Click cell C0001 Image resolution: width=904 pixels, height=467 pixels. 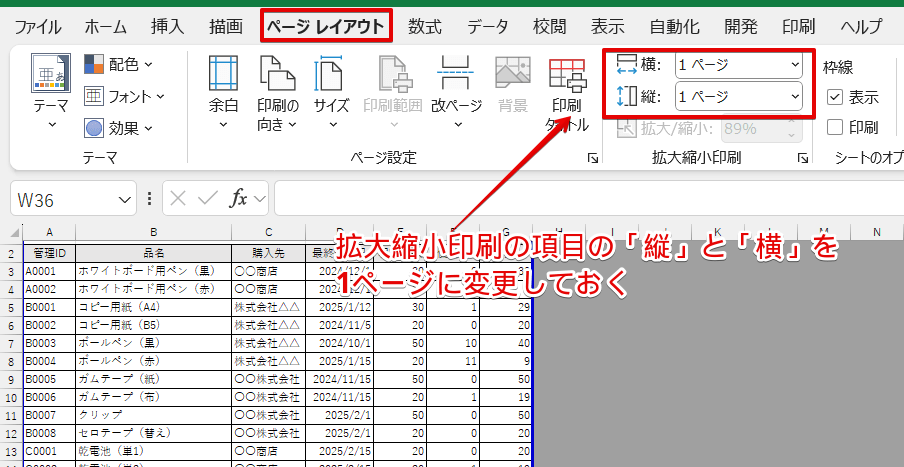click(50, 451)
